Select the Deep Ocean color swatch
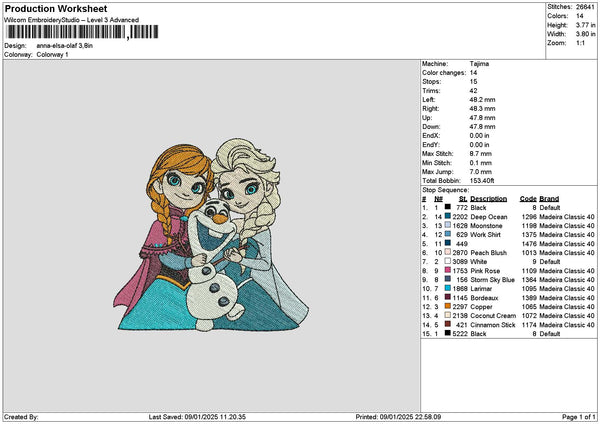The width and height of the screenshot is (600, 424). coord(447,216)
